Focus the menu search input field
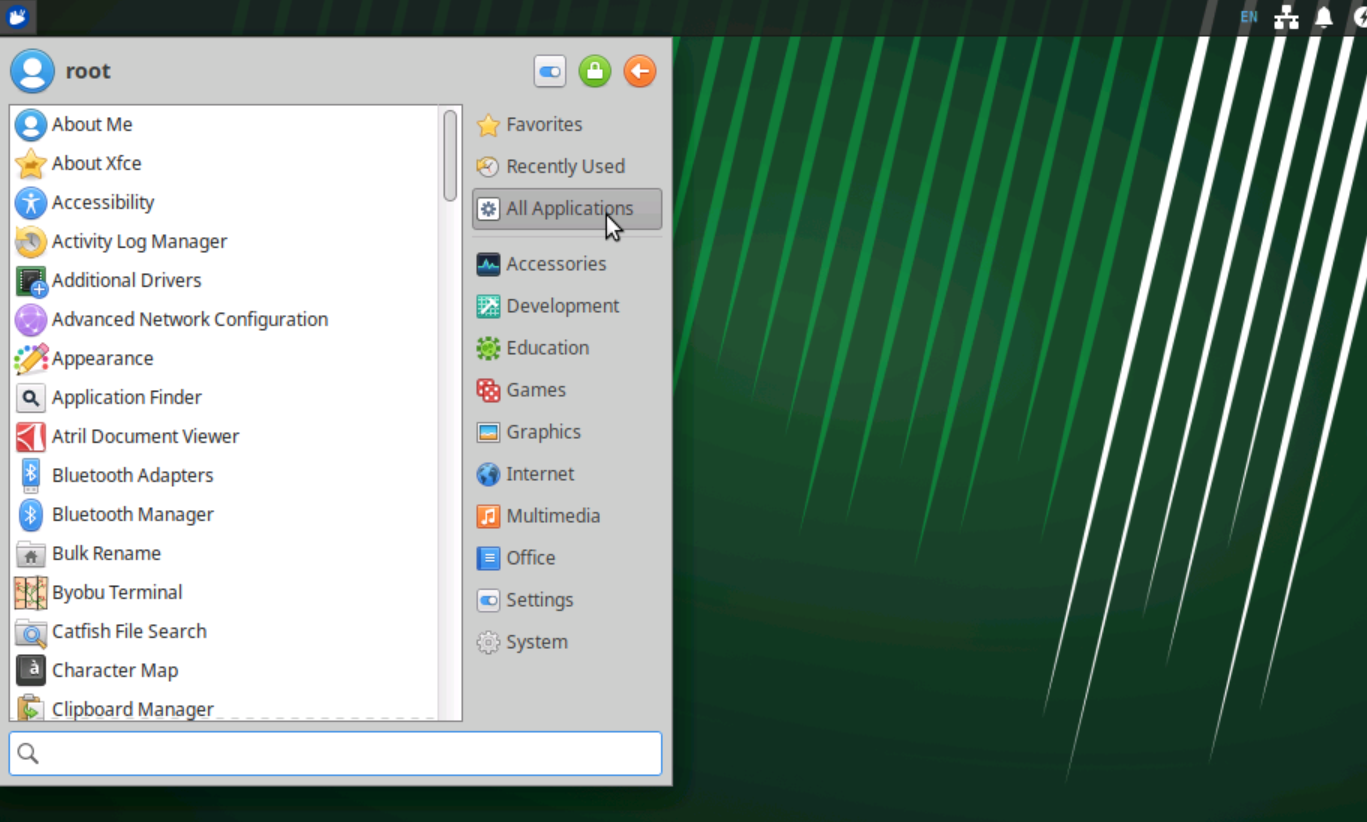The height and width of the screenshot is (822, 1367). click(x=335, y=753)
